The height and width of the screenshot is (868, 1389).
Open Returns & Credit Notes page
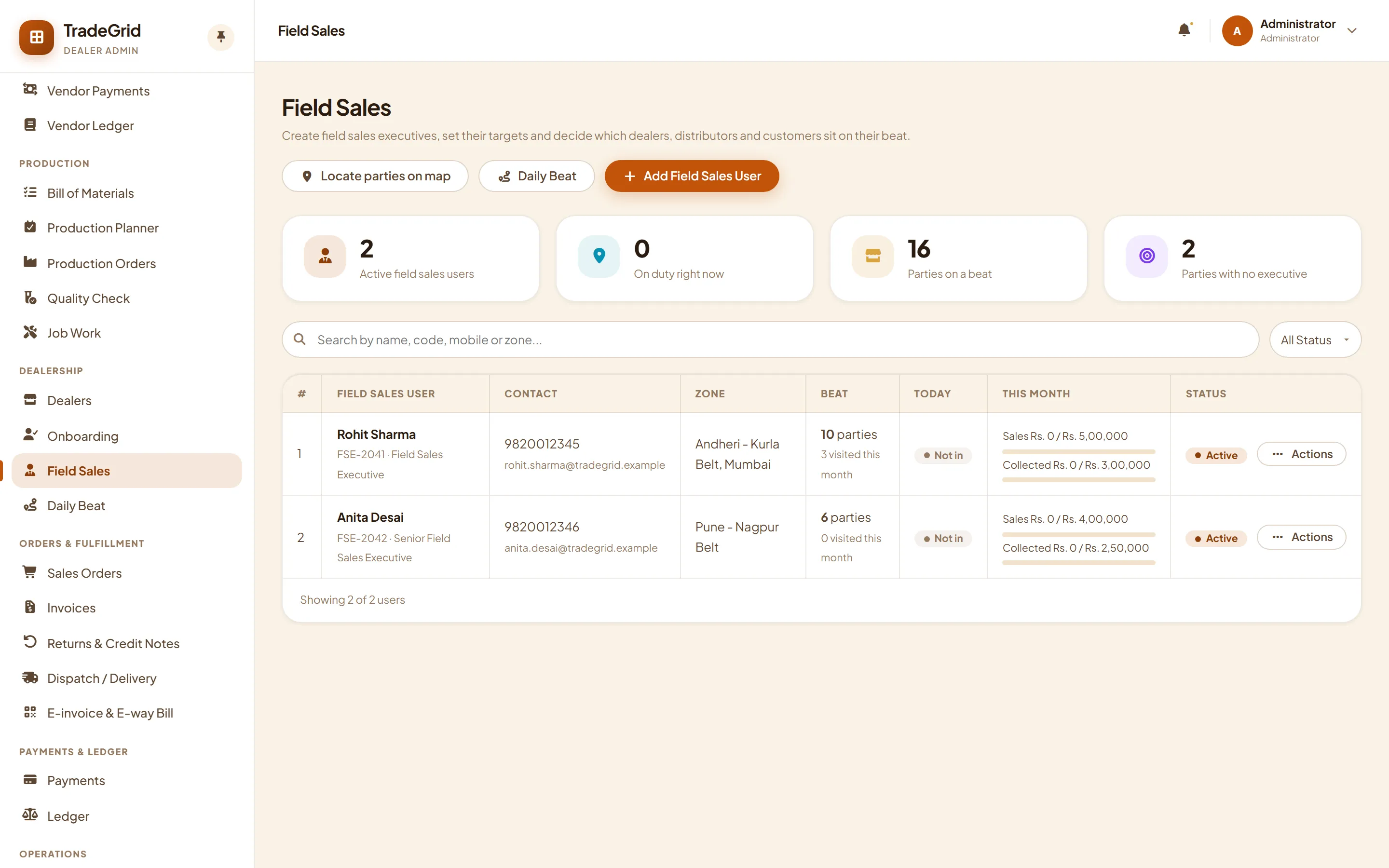pos(126,644)
